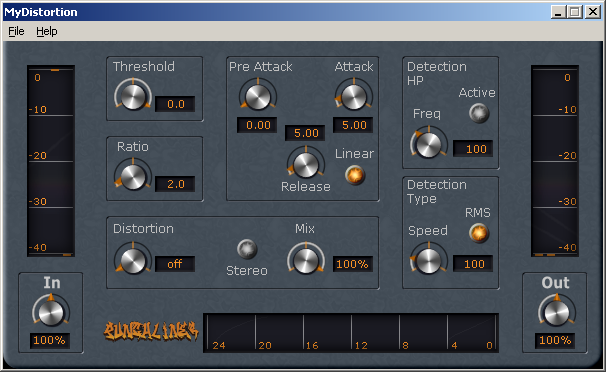Toggle the Linear LED button
The image size is (606, 372).
355,175
